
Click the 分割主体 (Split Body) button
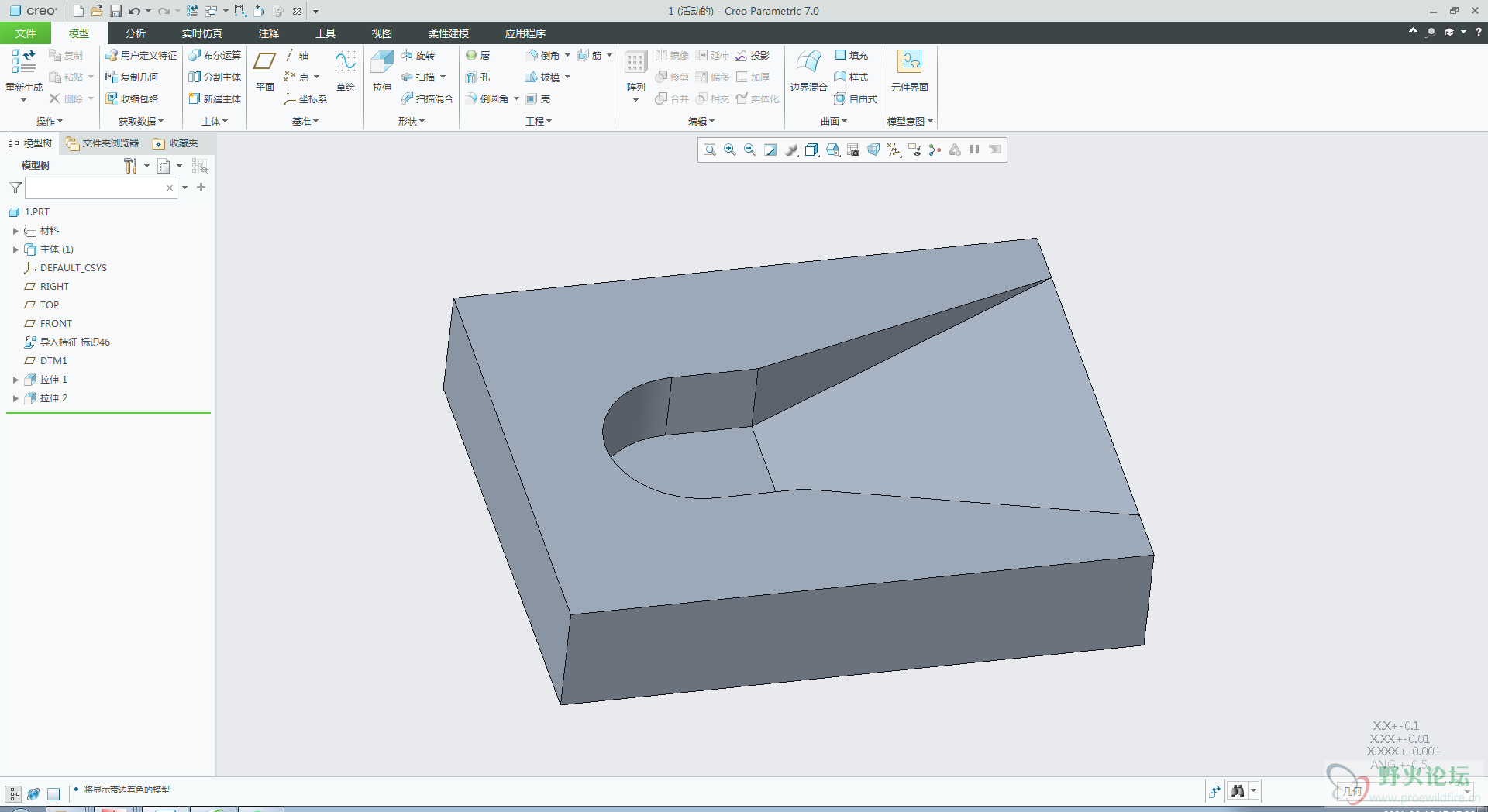[215, 77]
